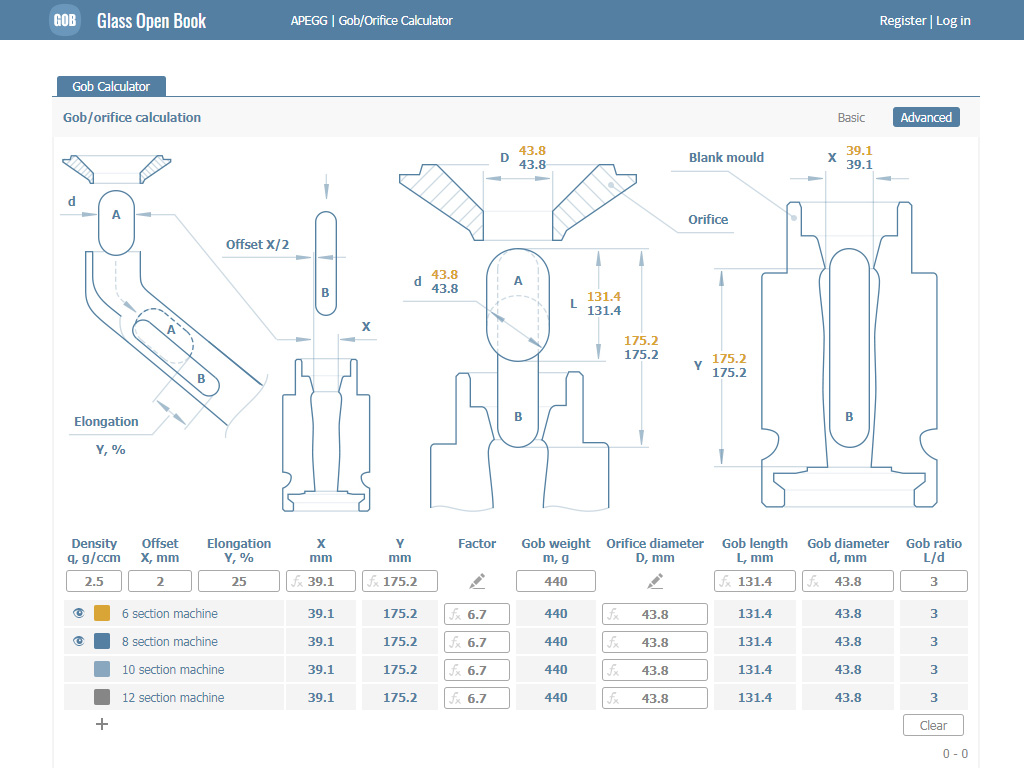Click the Gob weight input field
Image resolution: width=1024 pixels, height=768 pixels.
pos(556,581)
